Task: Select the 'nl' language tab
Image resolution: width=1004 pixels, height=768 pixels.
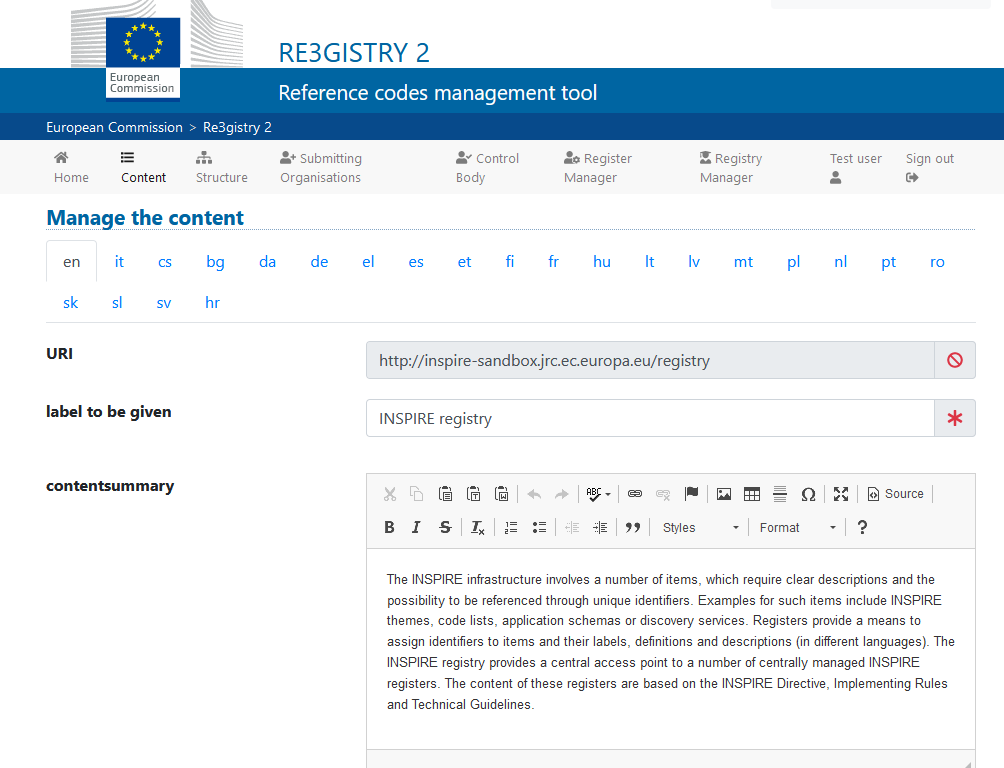Action: tap(841, 261)
